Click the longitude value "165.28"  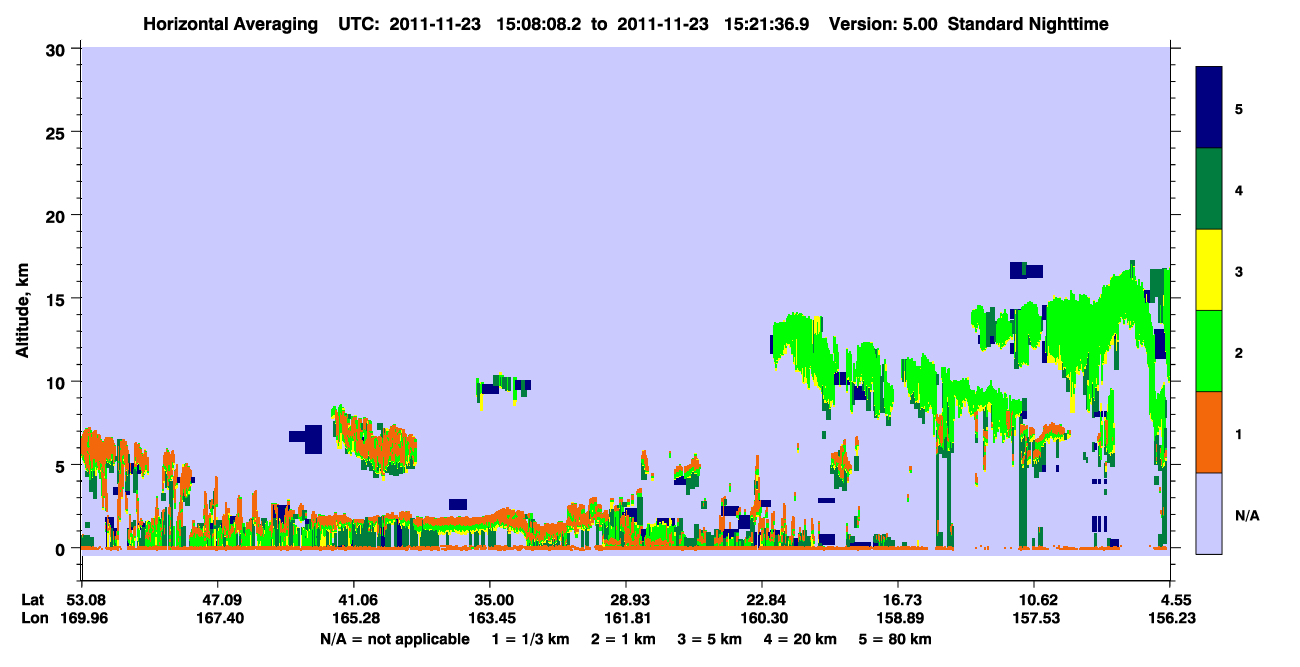click(354, 619)
